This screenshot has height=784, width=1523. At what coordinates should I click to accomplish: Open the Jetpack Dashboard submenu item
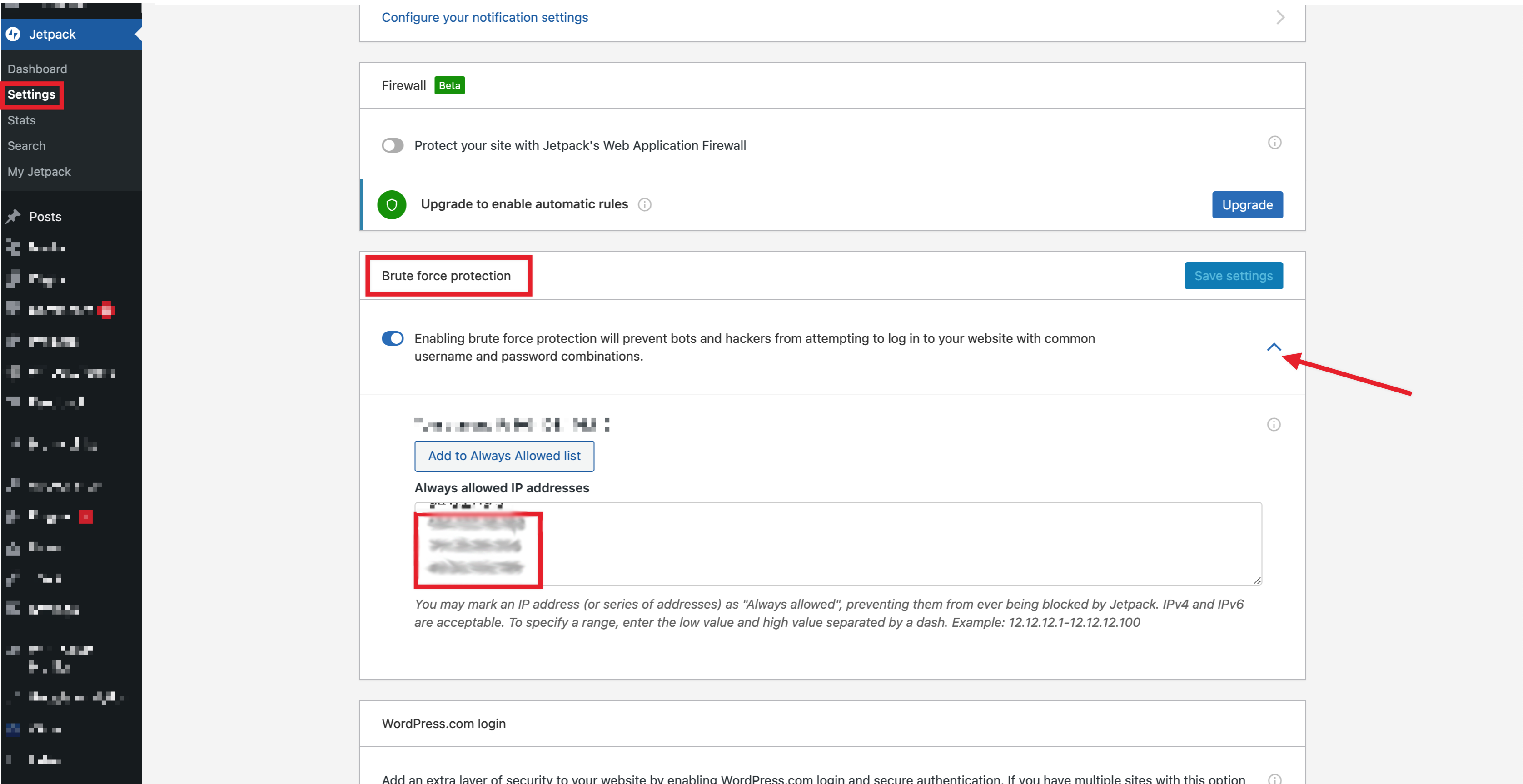pos(37,69)
